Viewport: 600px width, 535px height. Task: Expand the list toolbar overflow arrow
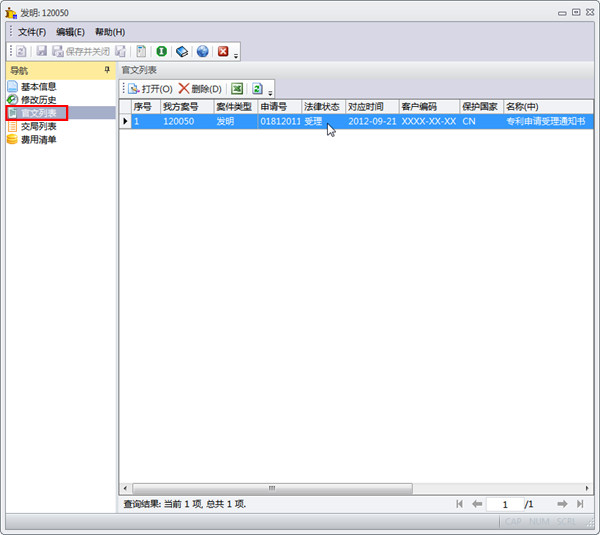pos(270,93)
